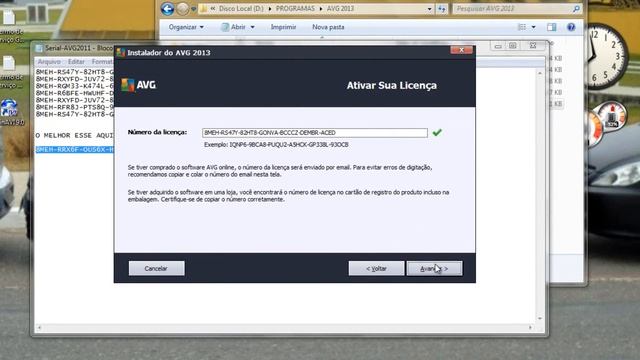Viewport: 640px width, 360px height.
Task: Click Abrir in Explorer toolbar
Action: [234, 27]
